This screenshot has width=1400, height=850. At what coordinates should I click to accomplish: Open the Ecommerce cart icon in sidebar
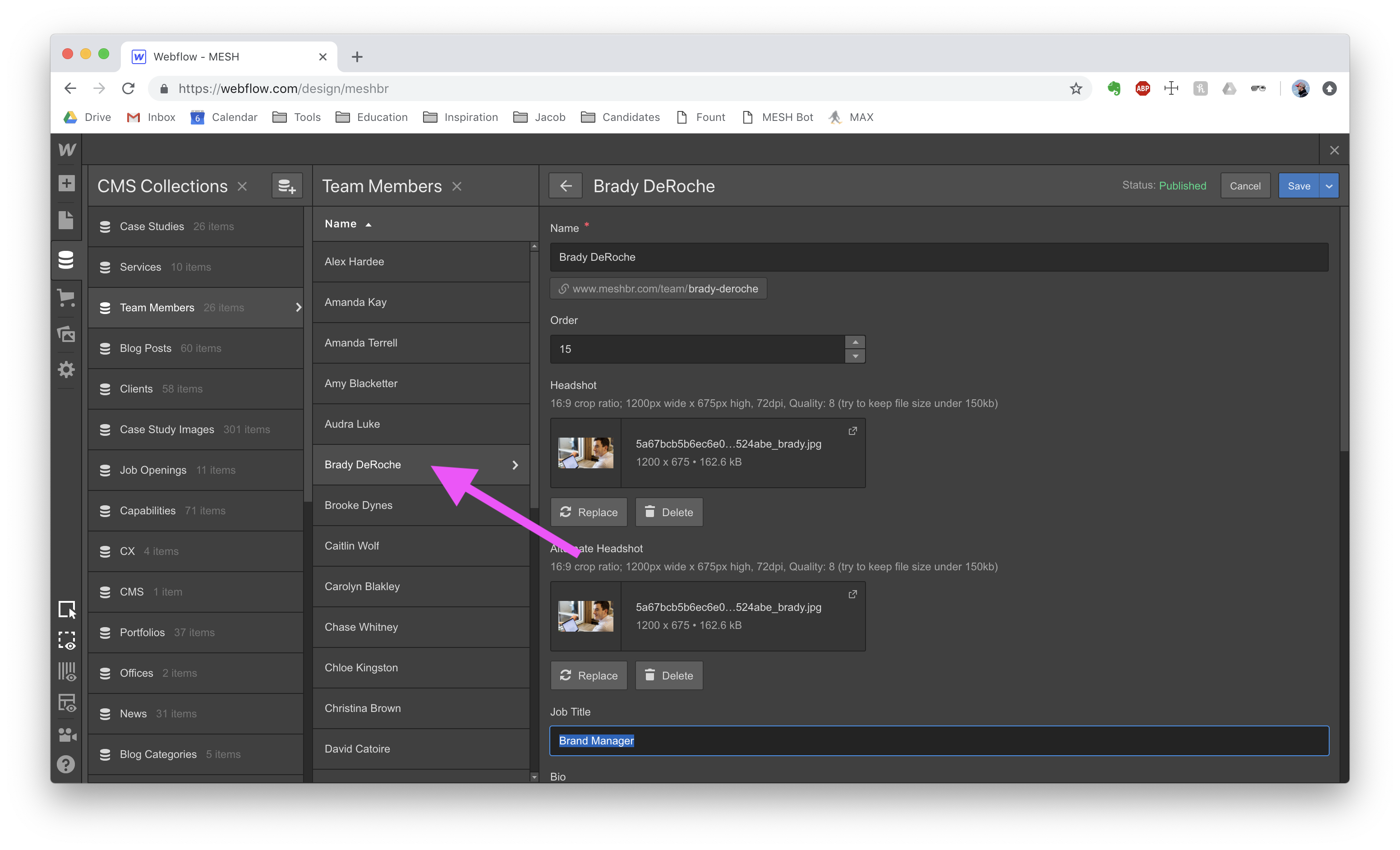click(x=66, y=297)
